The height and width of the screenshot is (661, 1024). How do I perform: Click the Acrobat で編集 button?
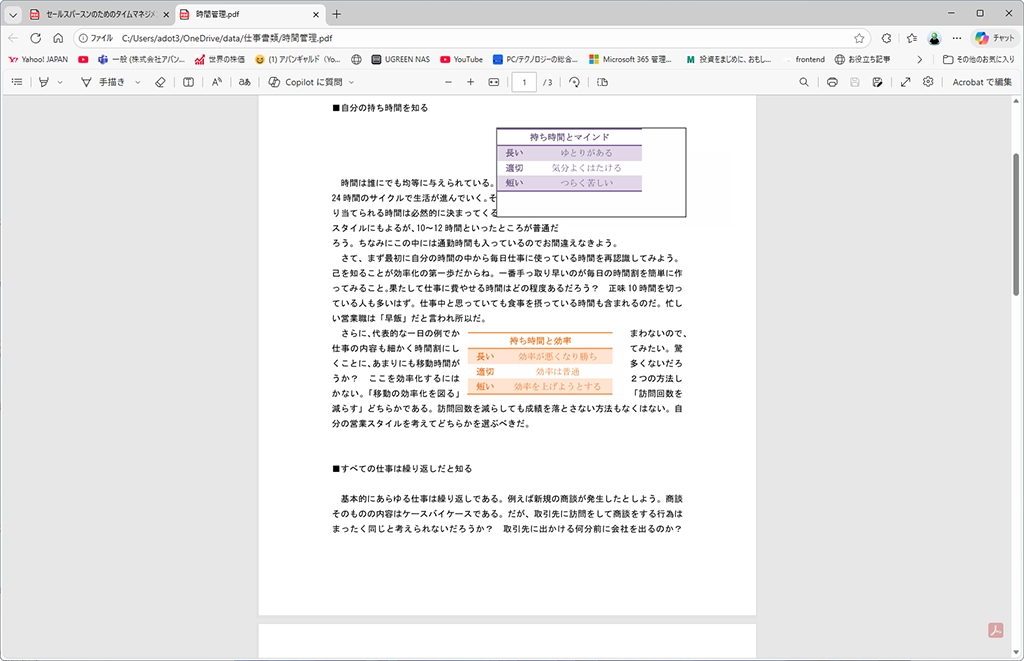point(981,82)
